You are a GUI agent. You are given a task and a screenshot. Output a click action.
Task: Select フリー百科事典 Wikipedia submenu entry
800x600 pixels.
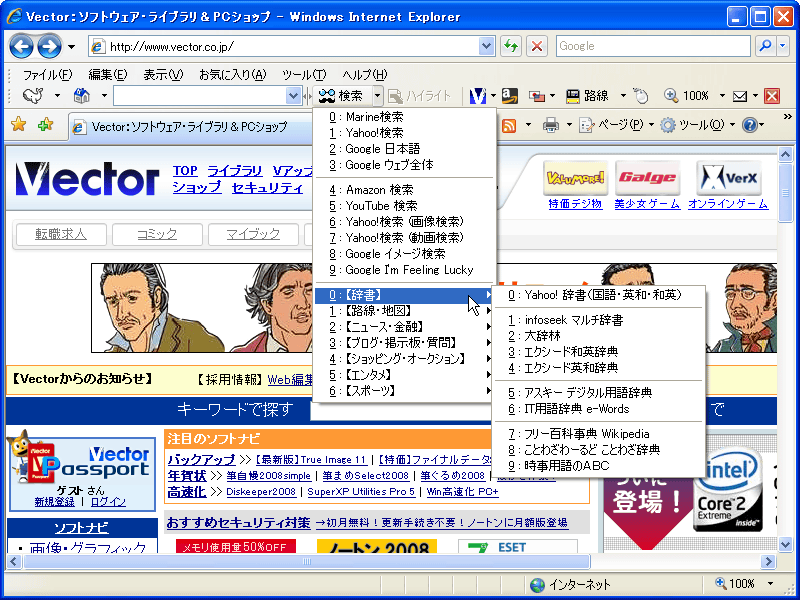598,434
